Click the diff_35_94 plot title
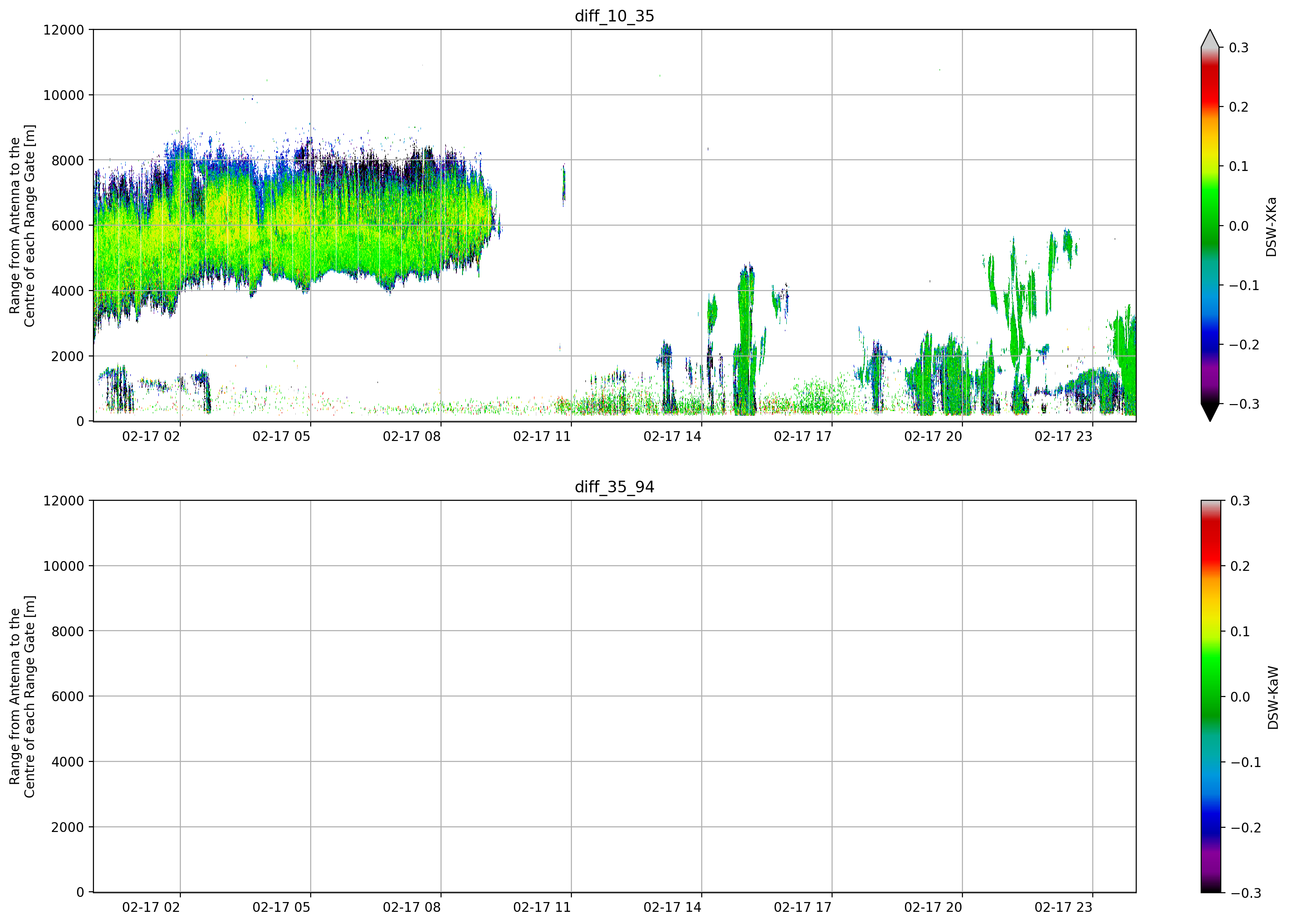This screenshot has height=924, width=1289. pos(614,487)
